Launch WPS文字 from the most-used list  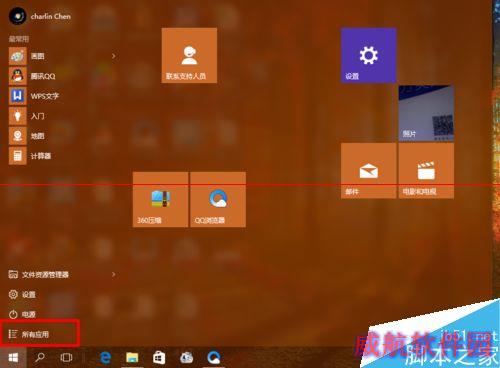click(x=63, y=96)
